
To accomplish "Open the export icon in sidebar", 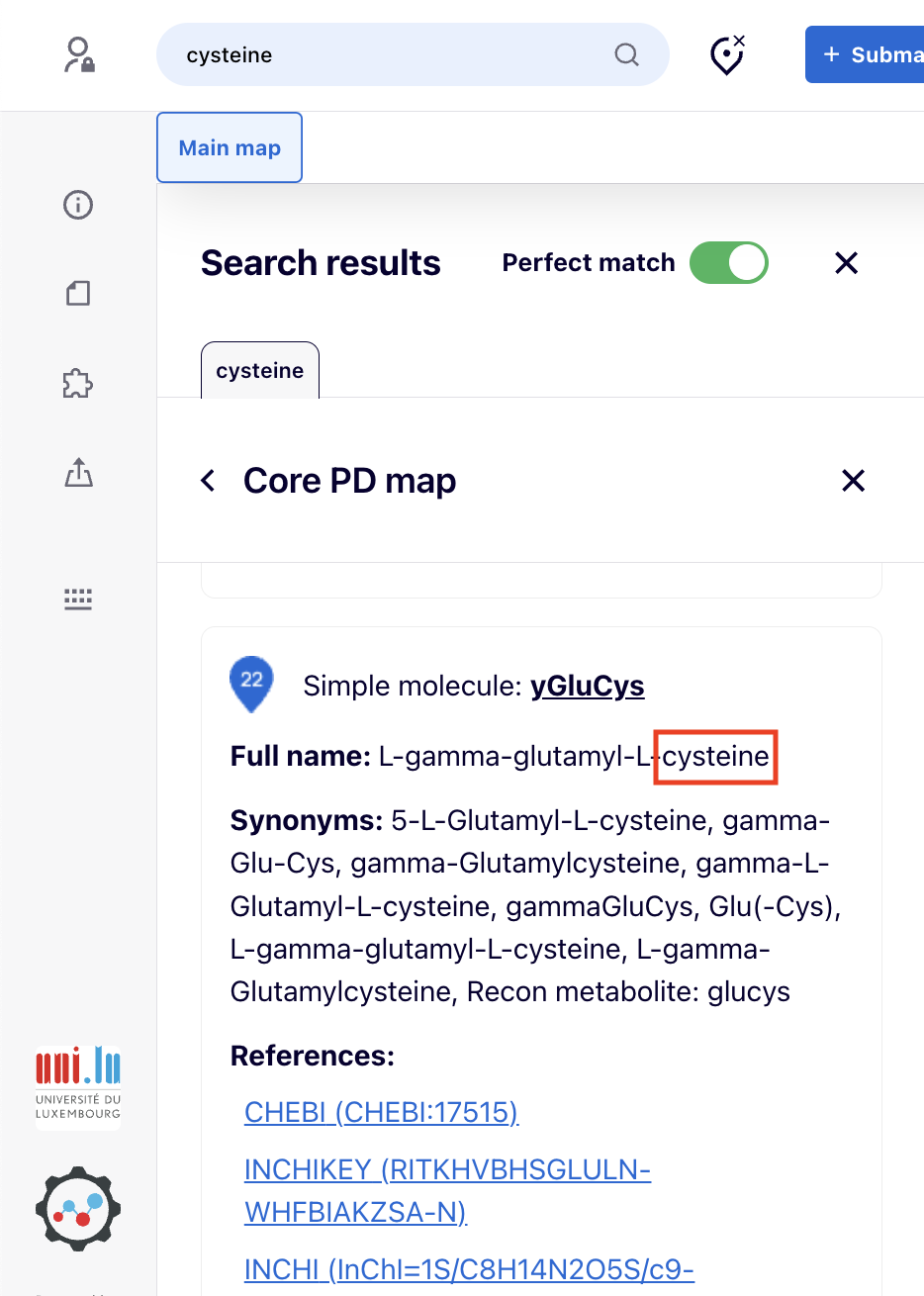I will [x=78, y=473].
